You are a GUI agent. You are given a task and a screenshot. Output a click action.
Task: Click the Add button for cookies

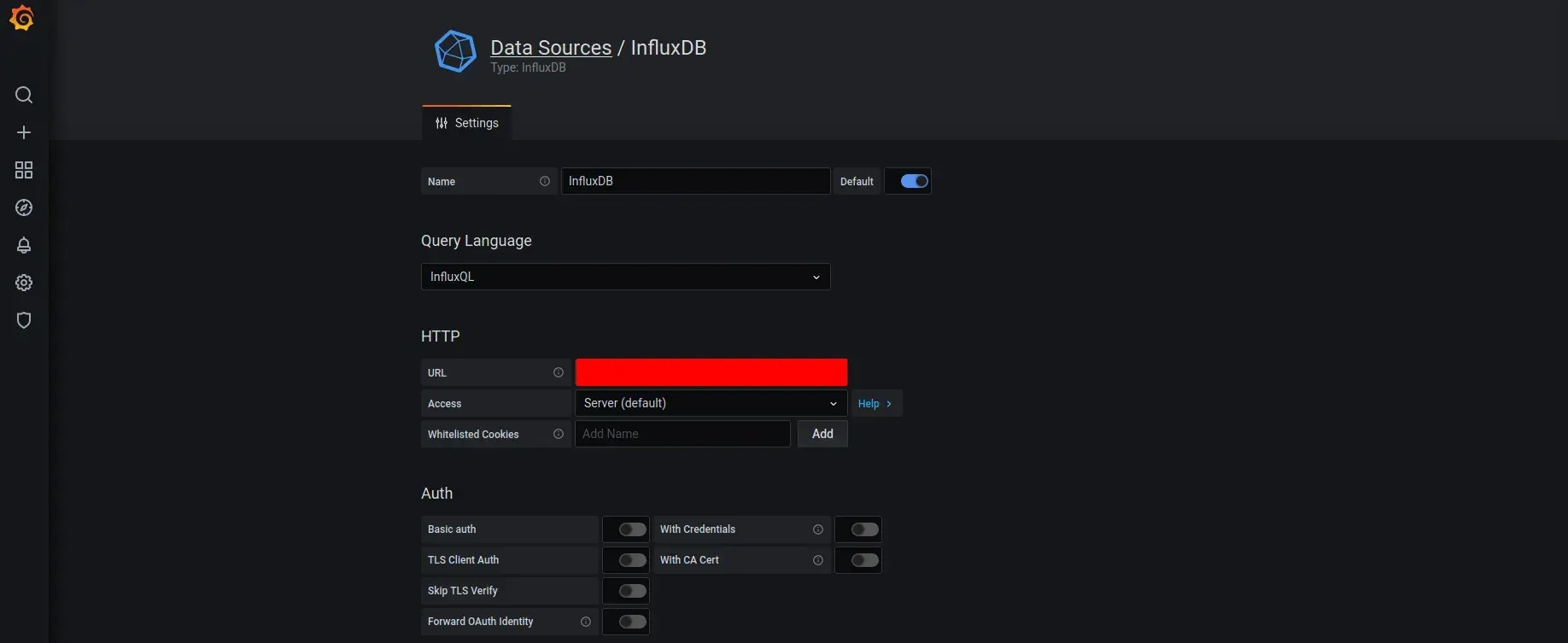[822, 434]
